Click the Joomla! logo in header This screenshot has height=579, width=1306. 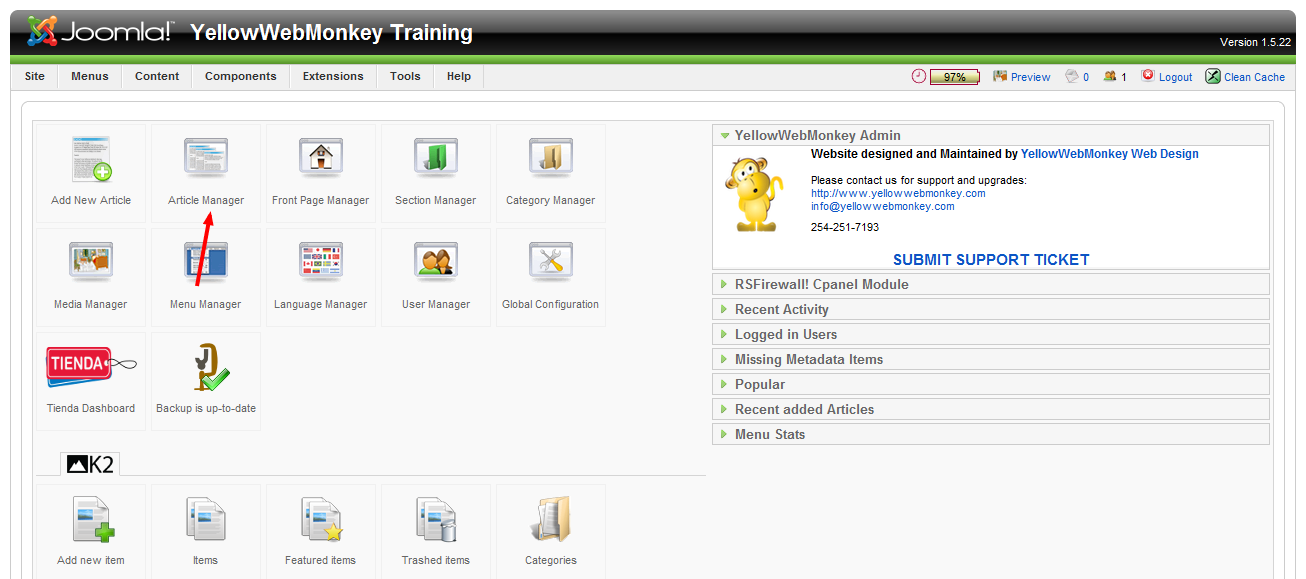point(100,32)
